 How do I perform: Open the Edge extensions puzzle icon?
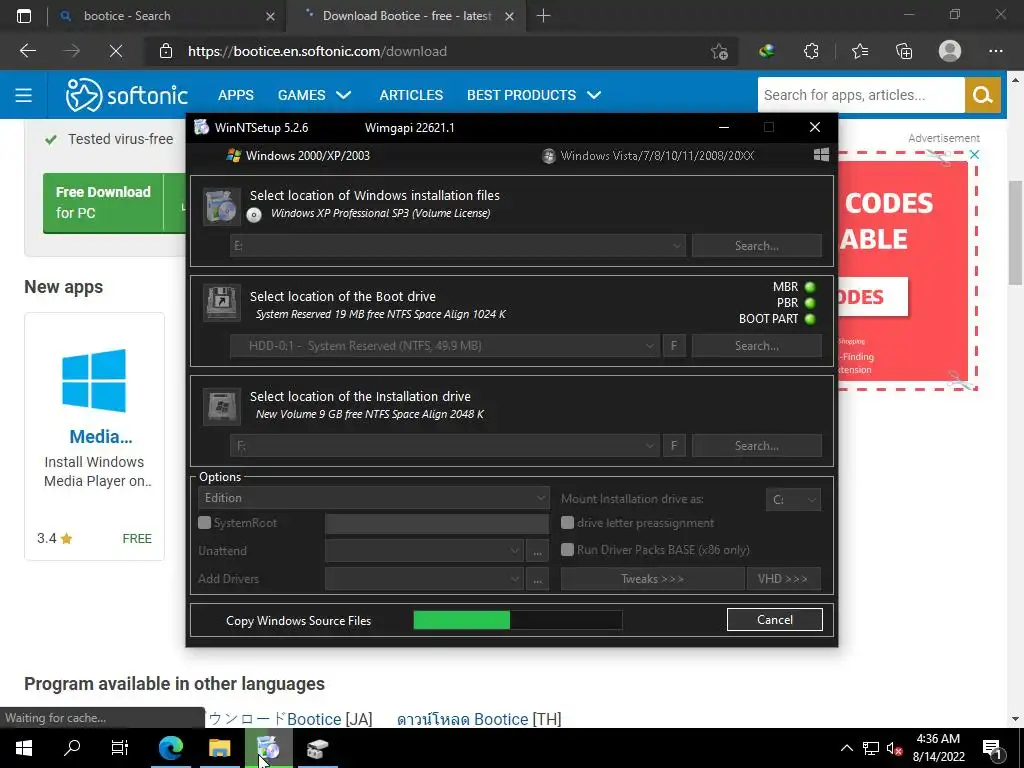coord(811,51)
